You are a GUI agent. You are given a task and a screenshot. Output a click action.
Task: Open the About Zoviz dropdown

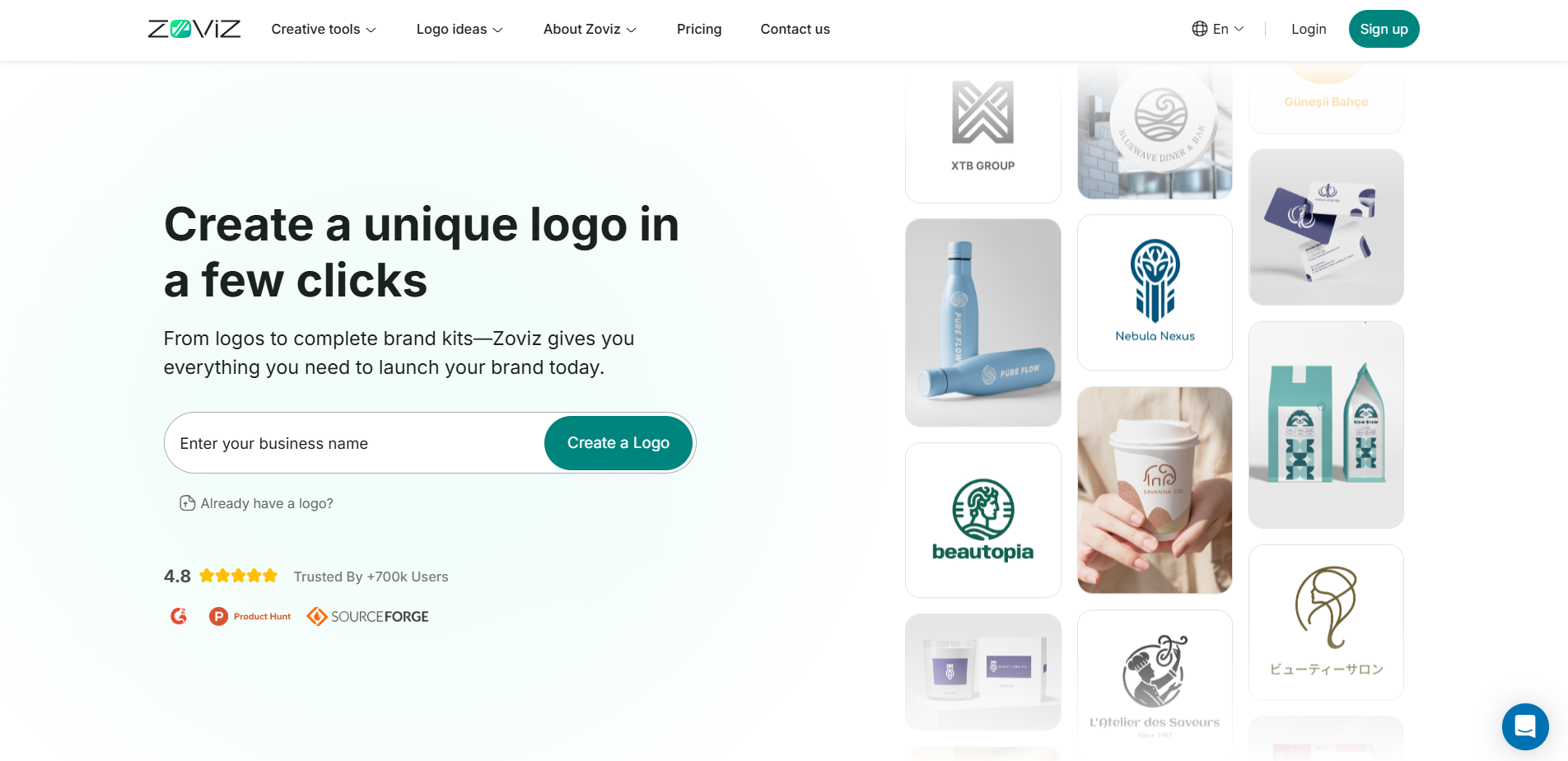tap(590, 30)
